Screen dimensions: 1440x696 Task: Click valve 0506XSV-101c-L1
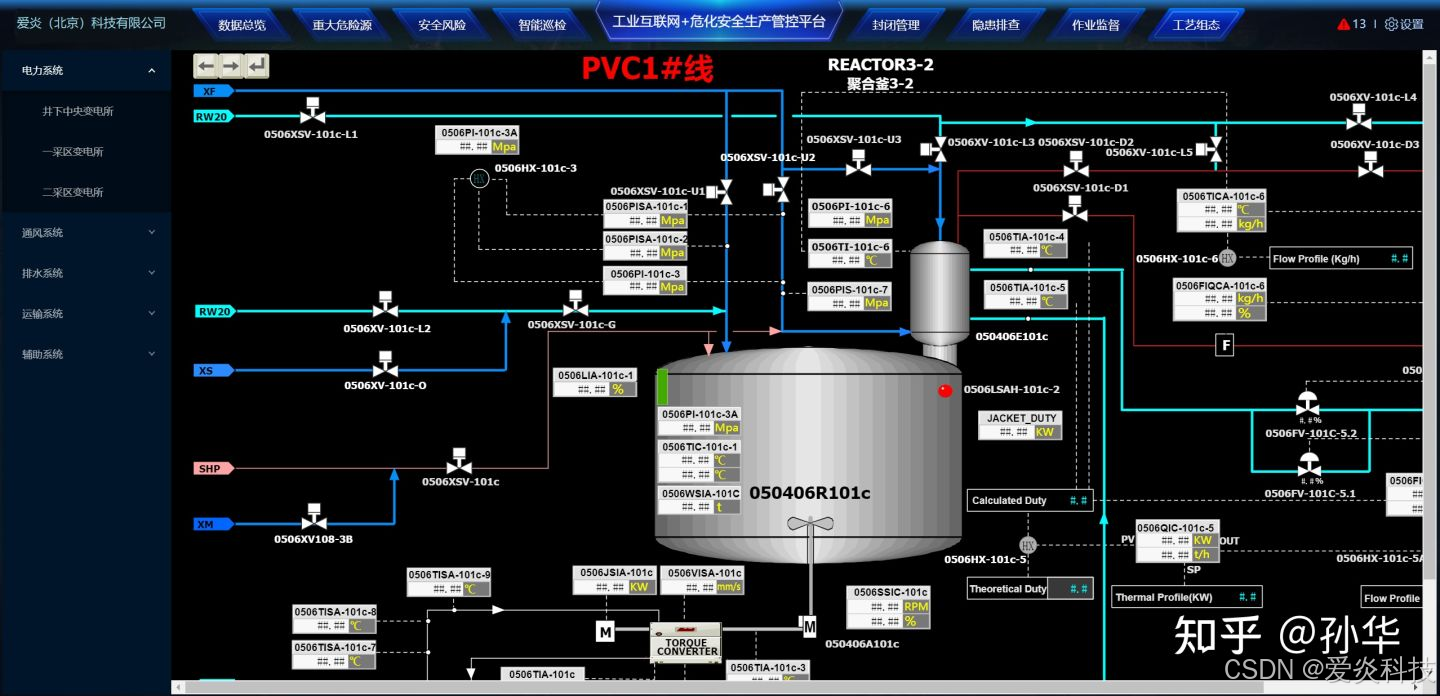coord(311,112)
